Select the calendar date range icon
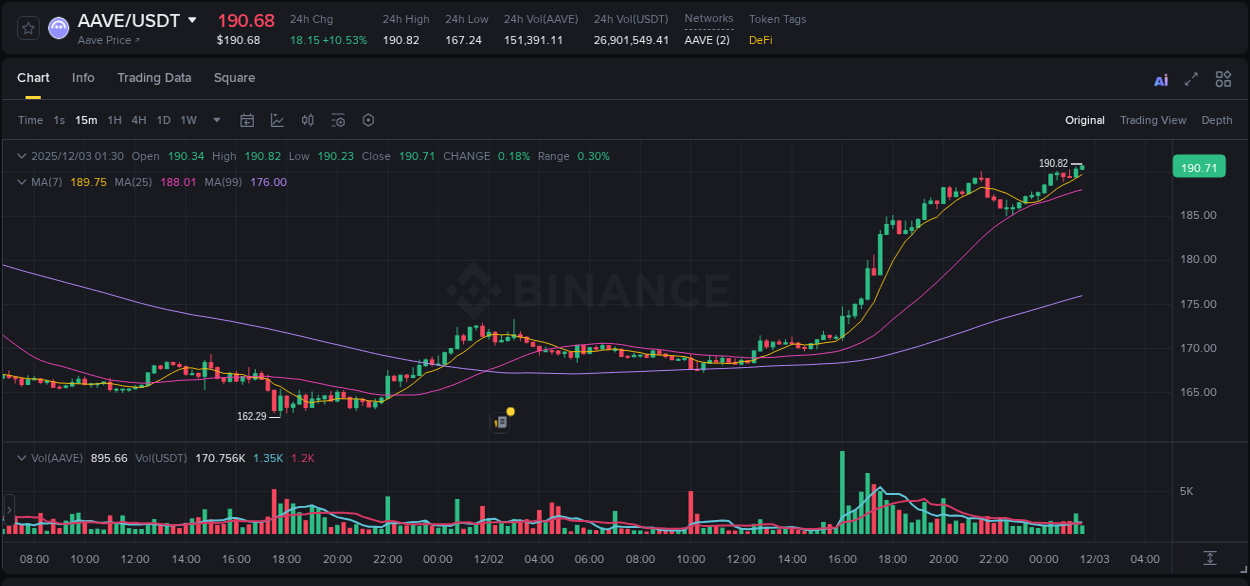The image size is (1250, 586). pyautogui.click(x=247, y=119)
